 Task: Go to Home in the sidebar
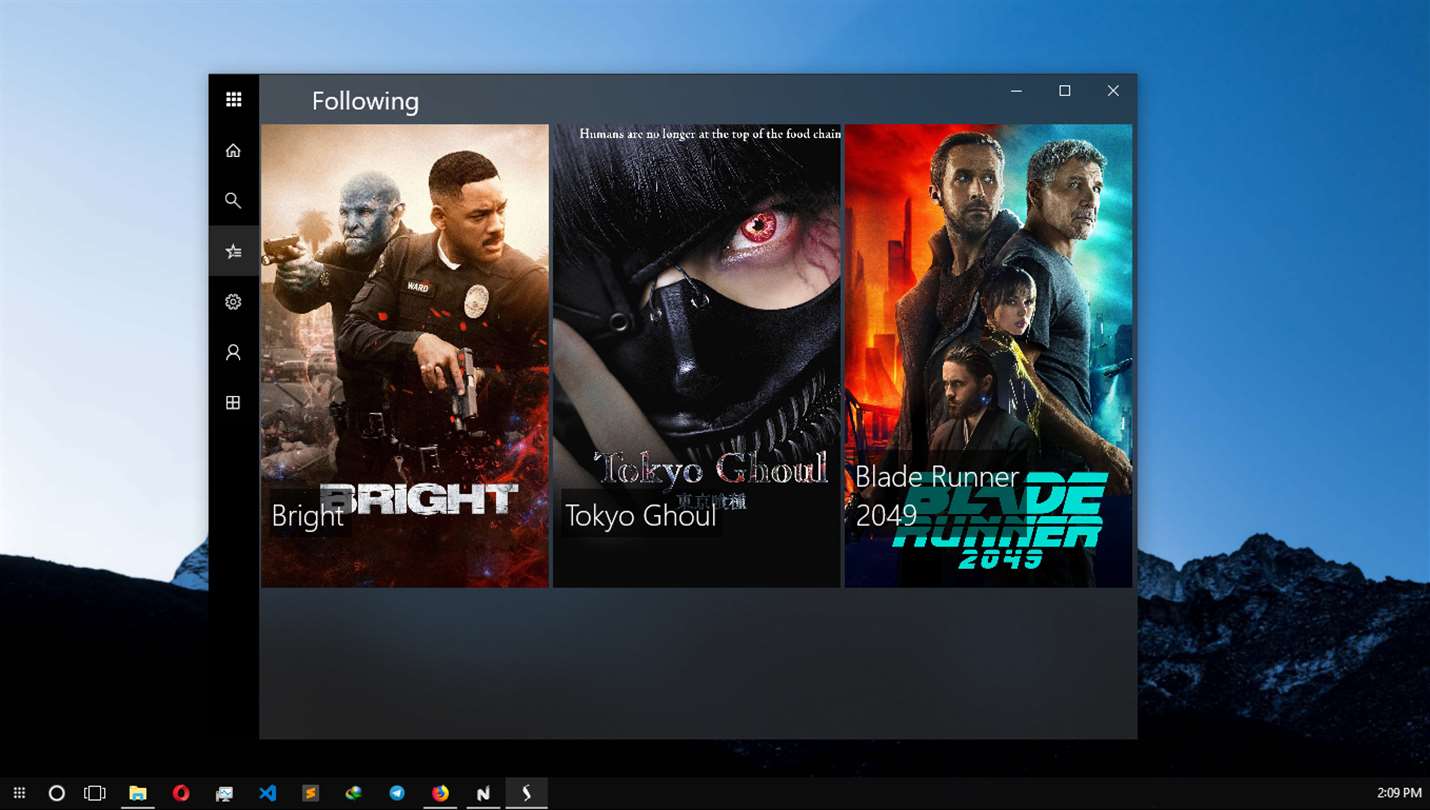pos(233,150)
